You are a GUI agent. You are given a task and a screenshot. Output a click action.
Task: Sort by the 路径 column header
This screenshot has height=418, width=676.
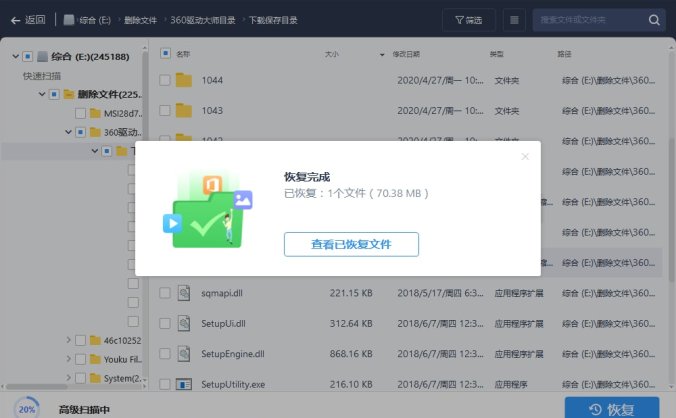pyautogui.click(x=564, y=54)
